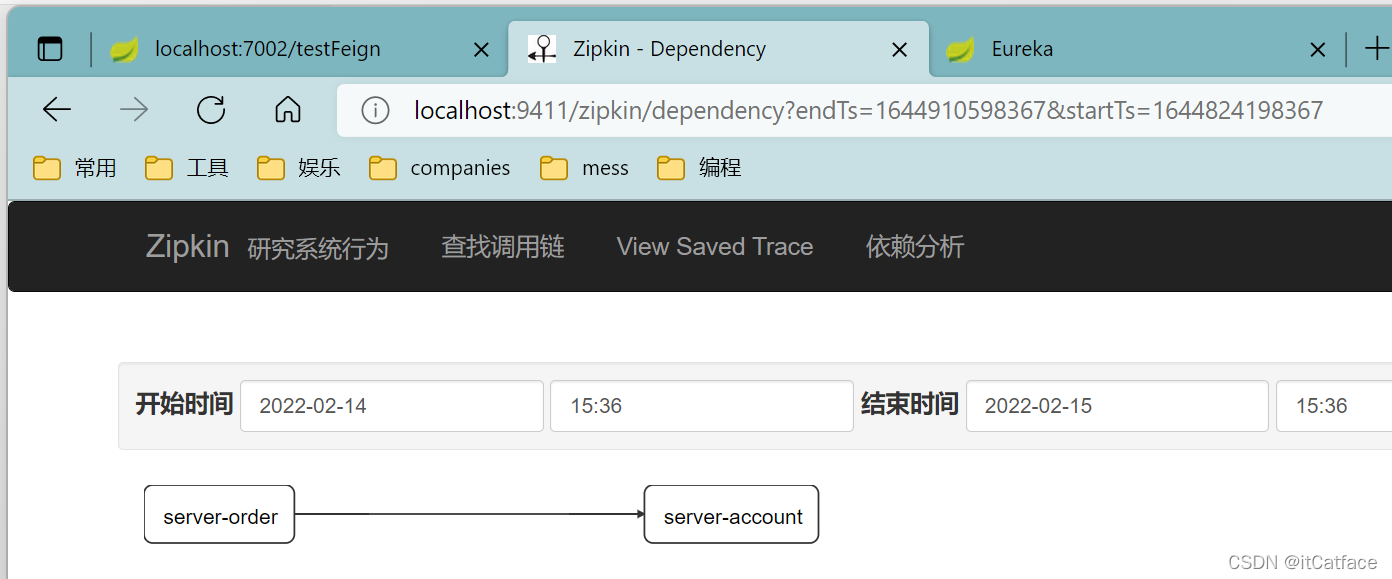This screenshot has width=1392, height=579.
Task: Open a new browser tab
Action: click(1377, 48)
